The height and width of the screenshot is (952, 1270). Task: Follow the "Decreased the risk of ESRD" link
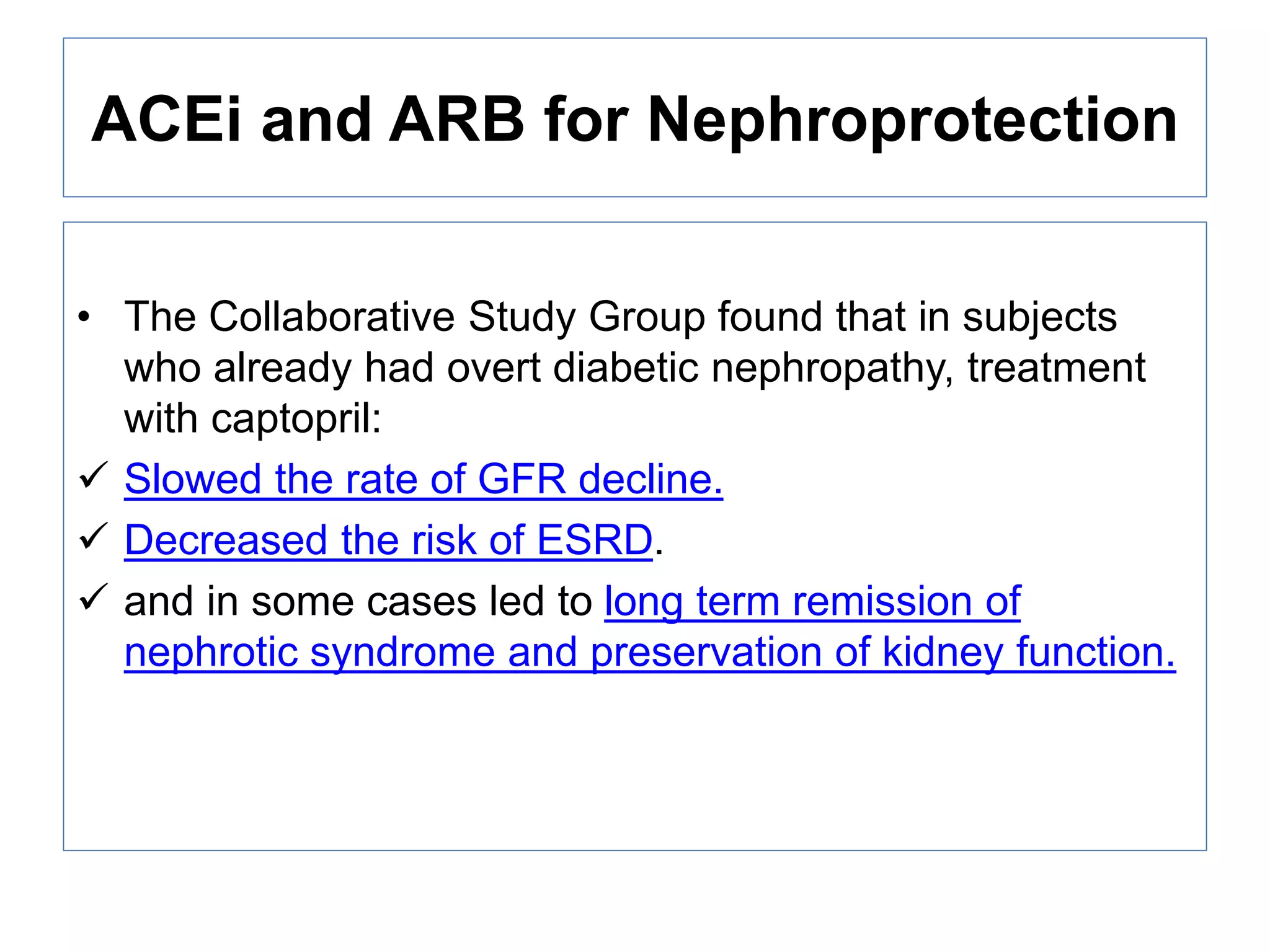click(x=388, y=540)
